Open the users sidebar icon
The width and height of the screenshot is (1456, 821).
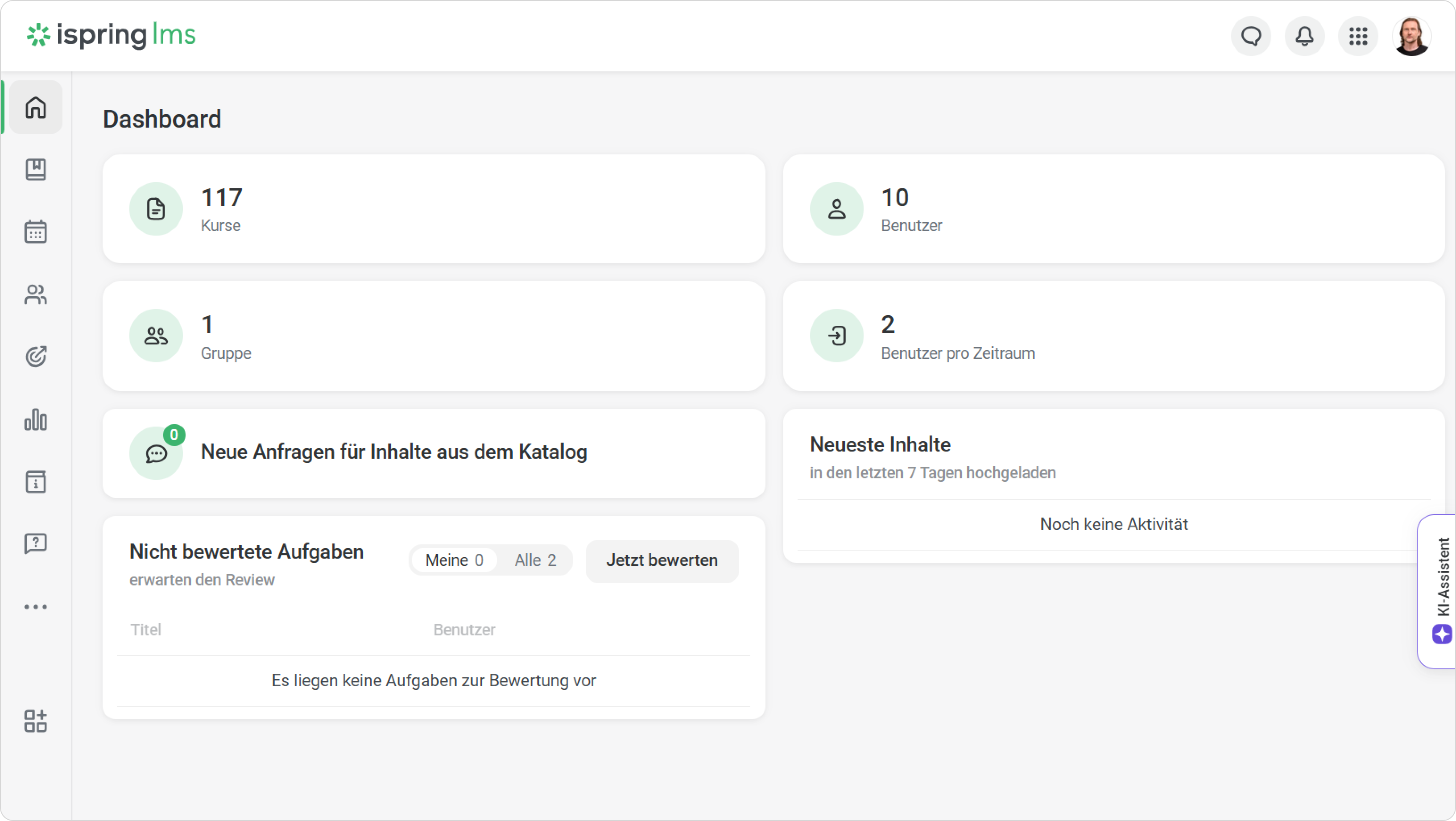click(36, 294)
